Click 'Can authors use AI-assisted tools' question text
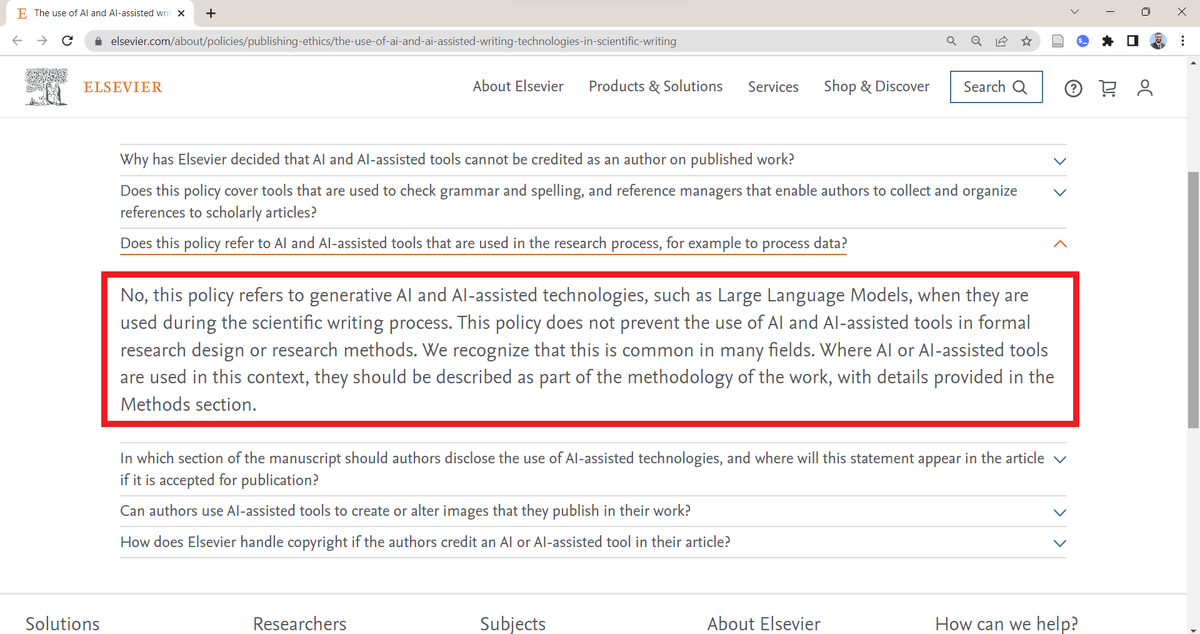The width and height of the screenshot is (1200, 634). point(405,511)
